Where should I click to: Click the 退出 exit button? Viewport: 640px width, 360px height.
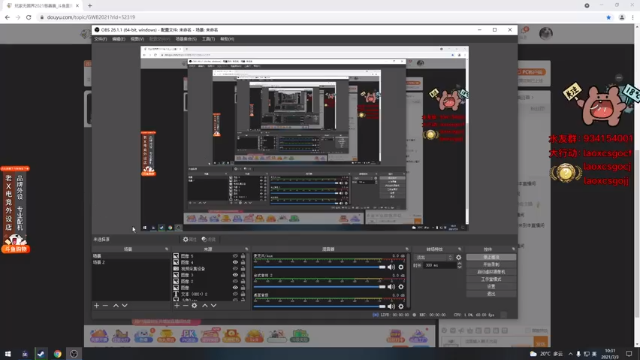click(x=491, y=293)
